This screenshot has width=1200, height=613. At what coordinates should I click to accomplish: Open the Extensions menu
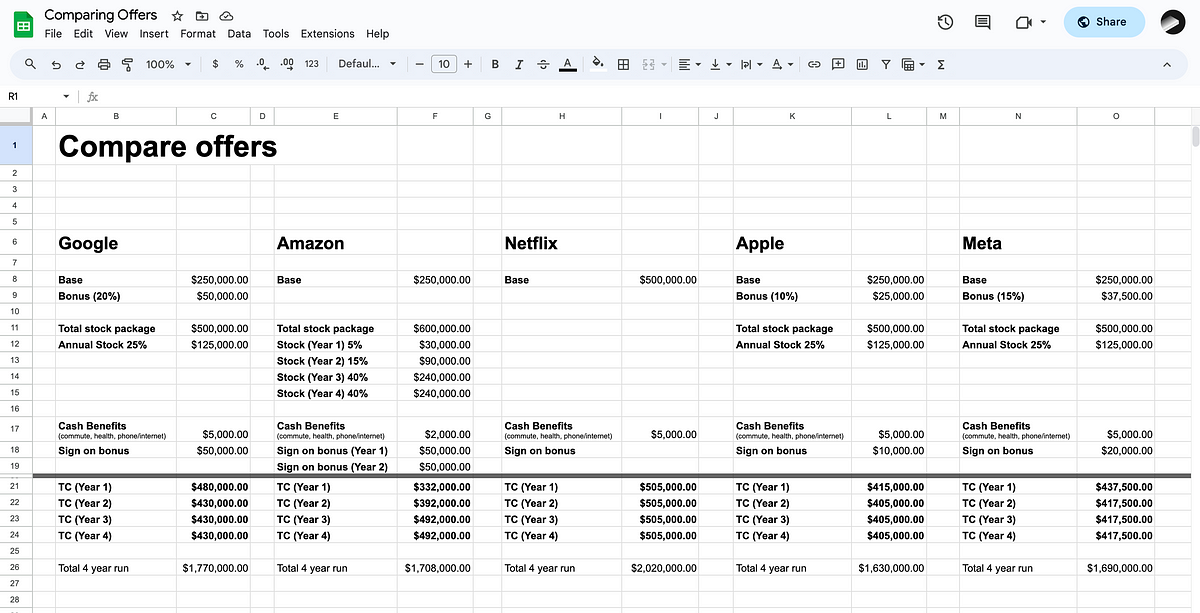(327, 34)
